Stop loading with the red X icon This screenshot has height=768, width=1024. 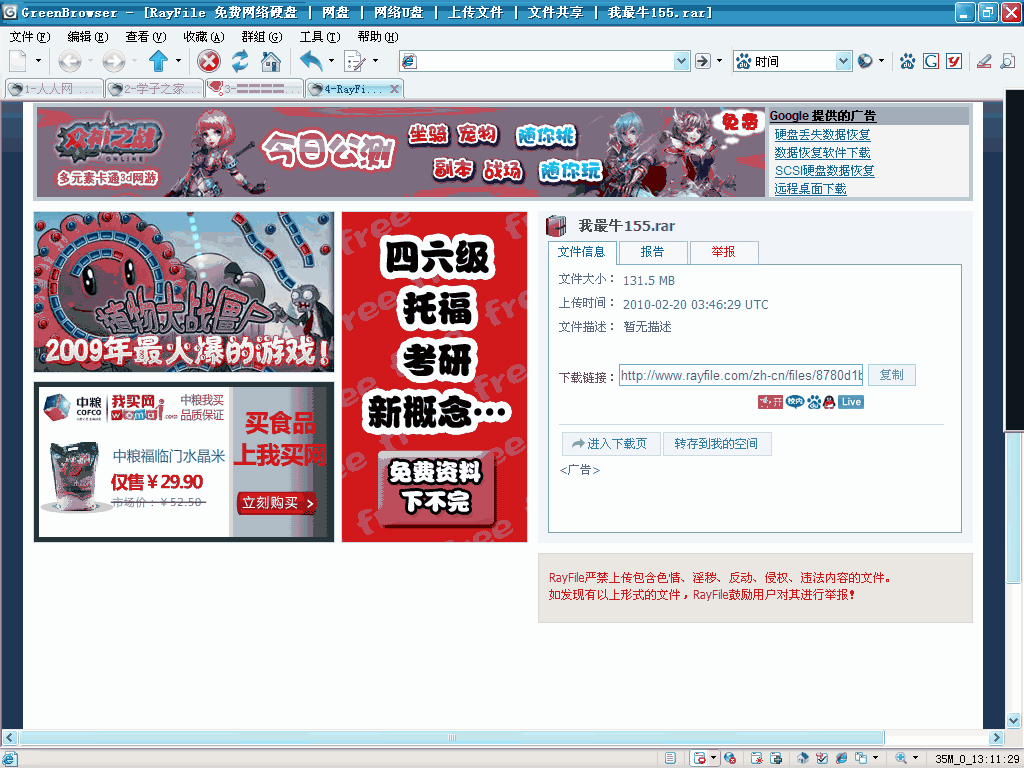coord(209,61)
